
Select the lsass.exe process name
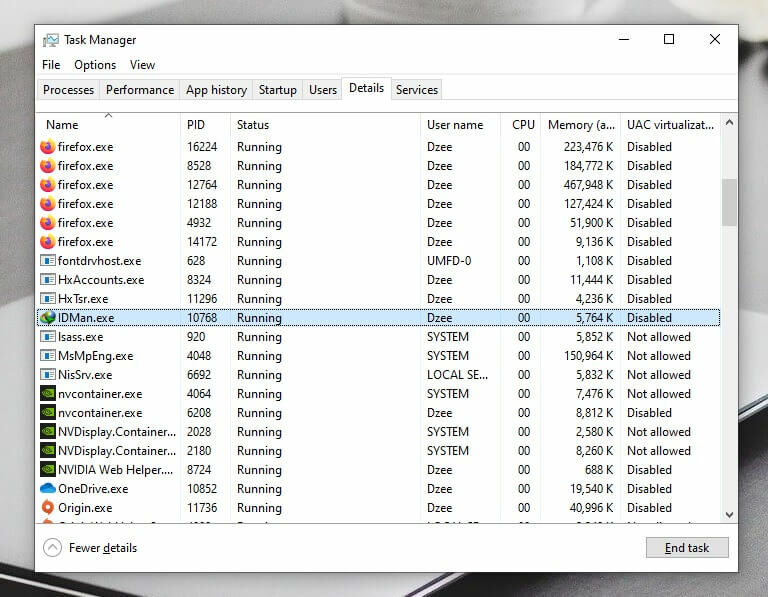81,337
